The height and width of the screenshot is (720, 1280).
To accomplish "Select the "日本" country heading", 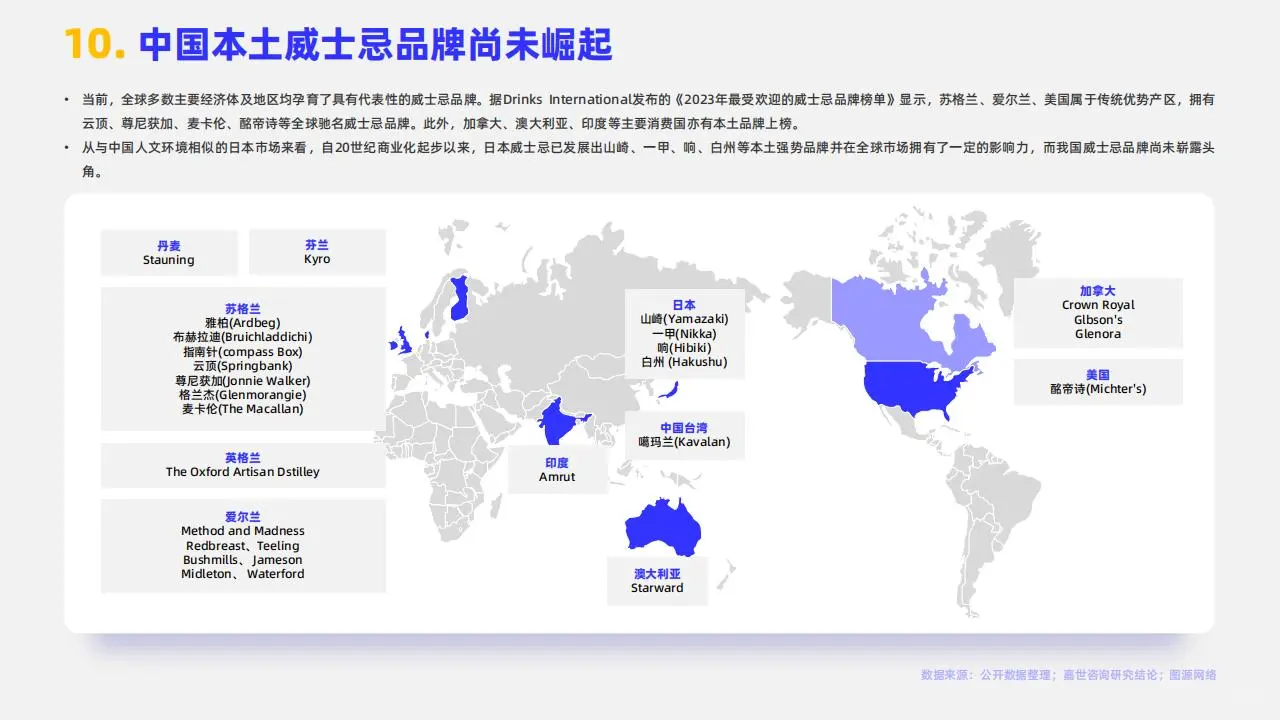I will pos(684,305).
